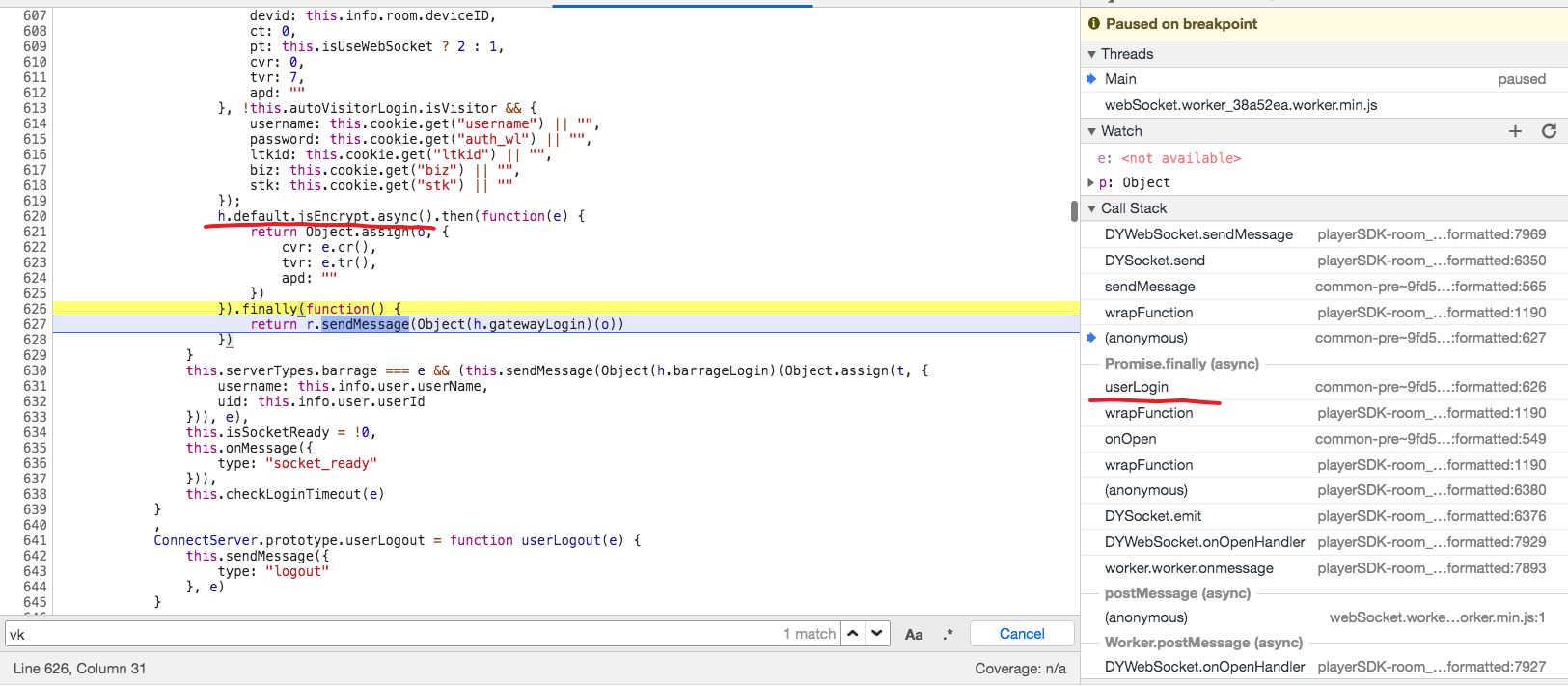
Task: Select DYWebSocket.sendMessage call stack frame
Action: (x=1198, y=234)
